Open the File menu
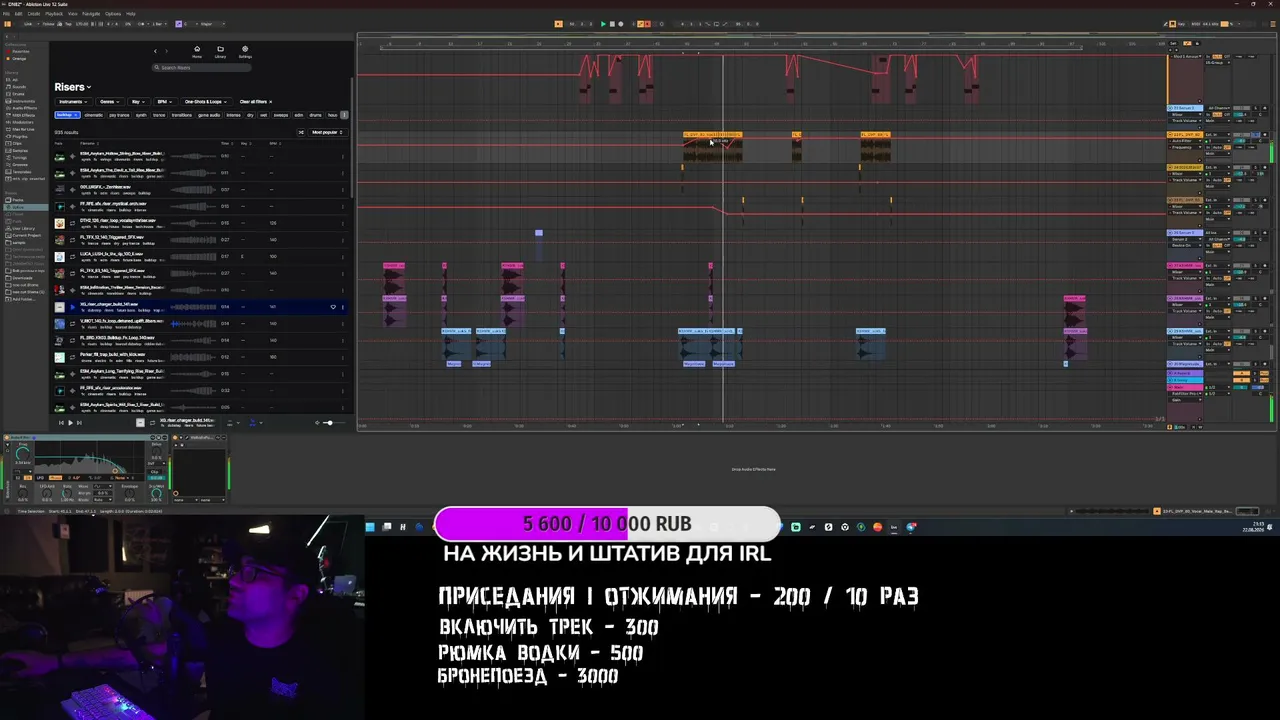 click(x=6, y=14)
